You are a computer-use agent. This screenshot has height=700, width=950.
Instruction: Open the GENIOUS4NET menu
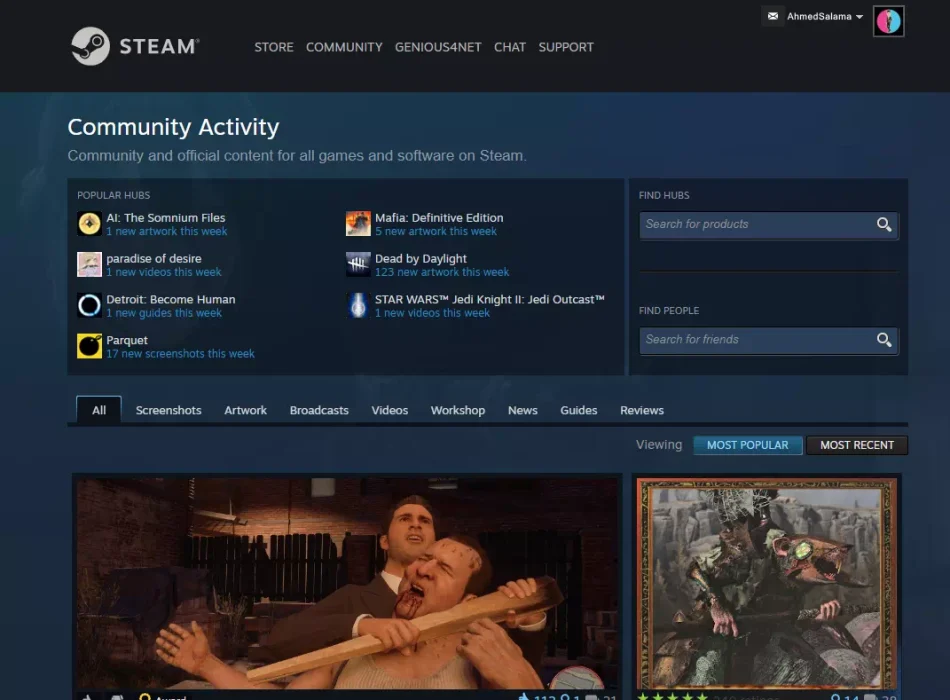(438, 47)
